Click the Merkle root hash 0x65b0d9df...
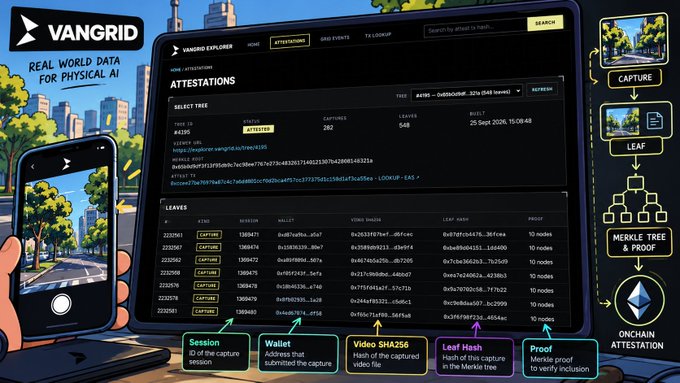This screenshot has height=383, width=680. (272, 164)
